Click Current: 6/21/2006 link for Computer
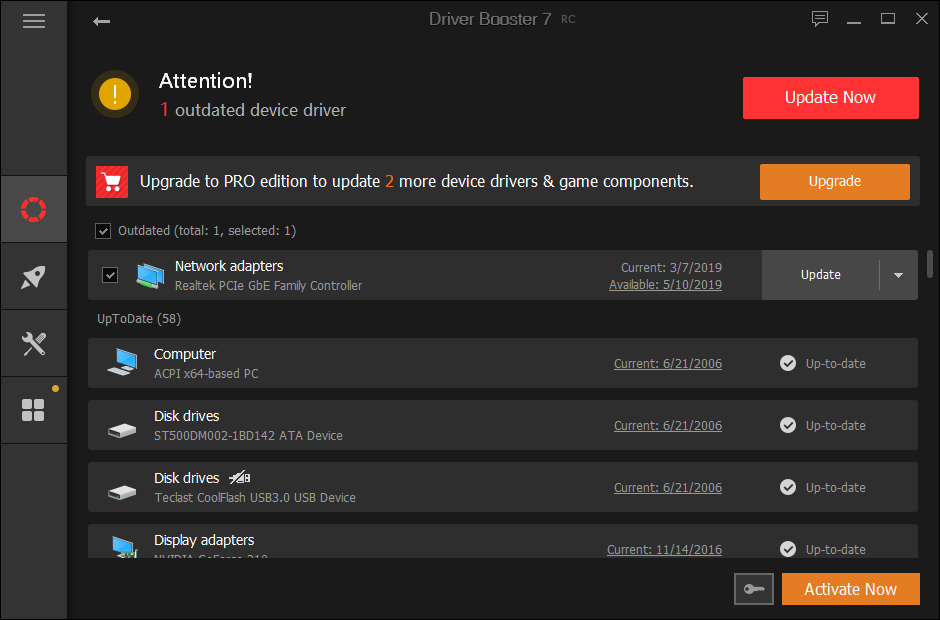Screen dimensions: 940x620 667,363
